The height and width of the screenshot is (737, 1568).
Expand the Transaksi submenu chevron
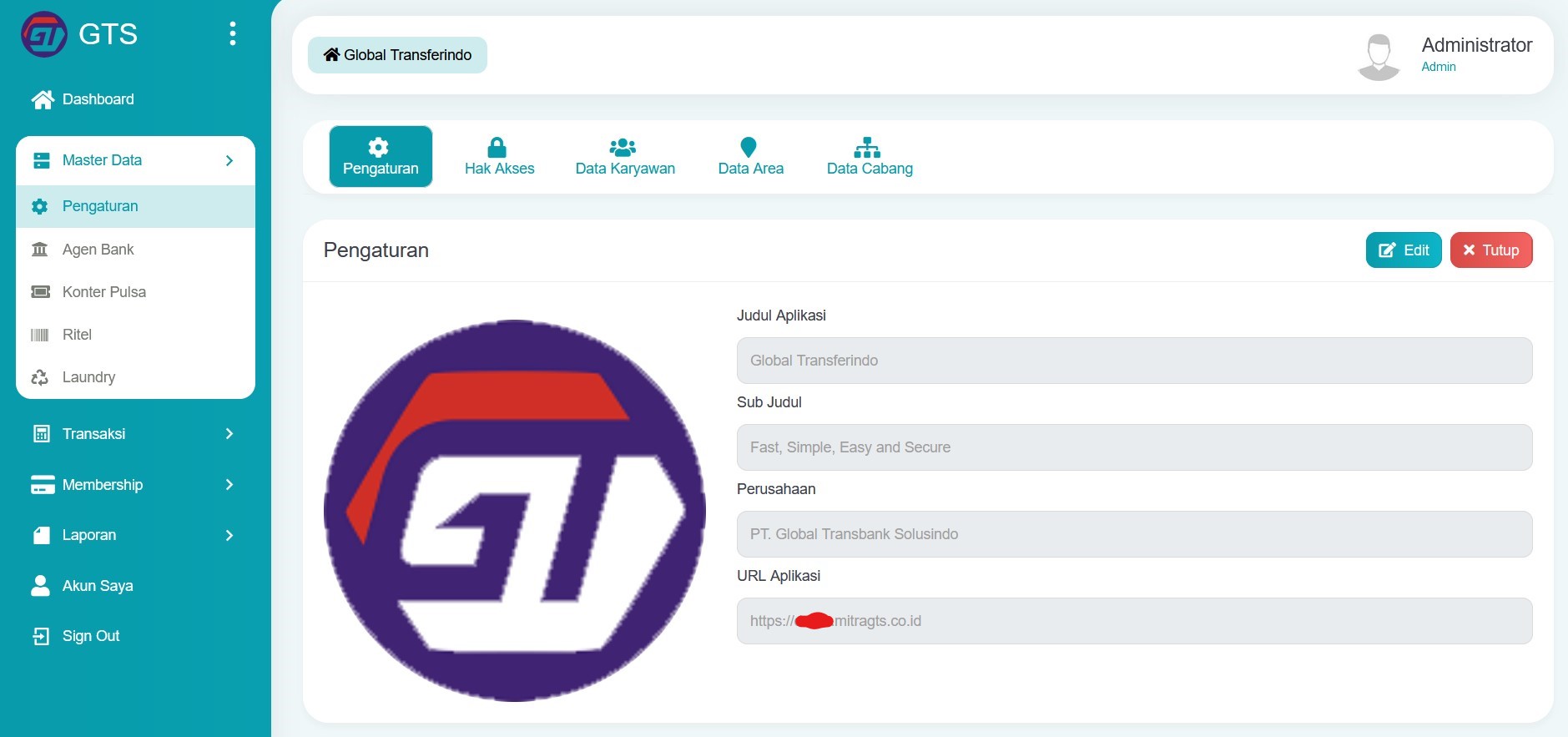click(229, 433)
